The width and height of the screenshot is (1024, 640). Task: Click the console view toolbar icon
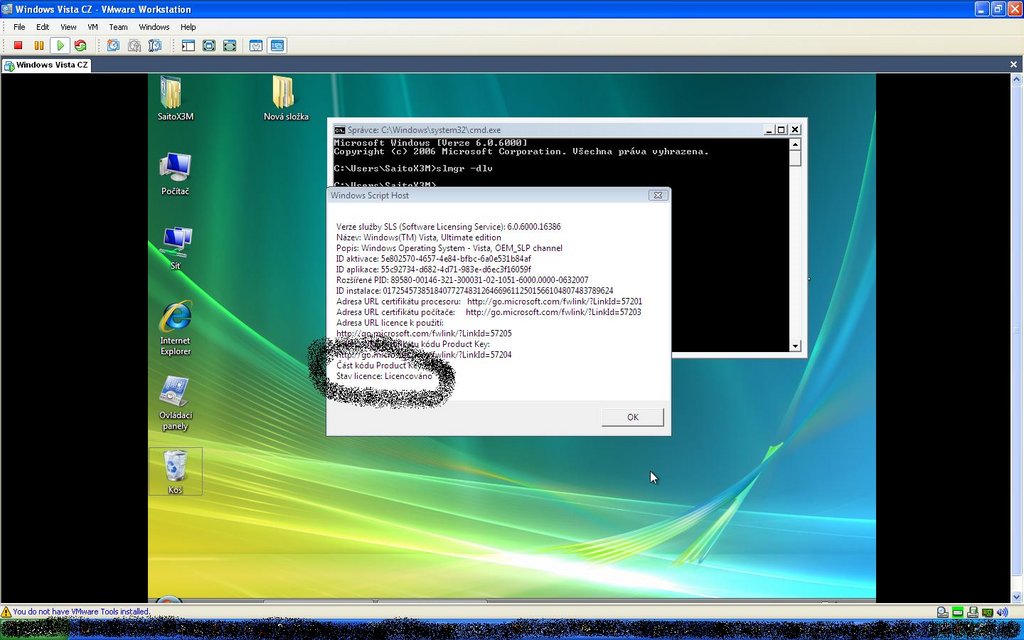pos(278,45)
